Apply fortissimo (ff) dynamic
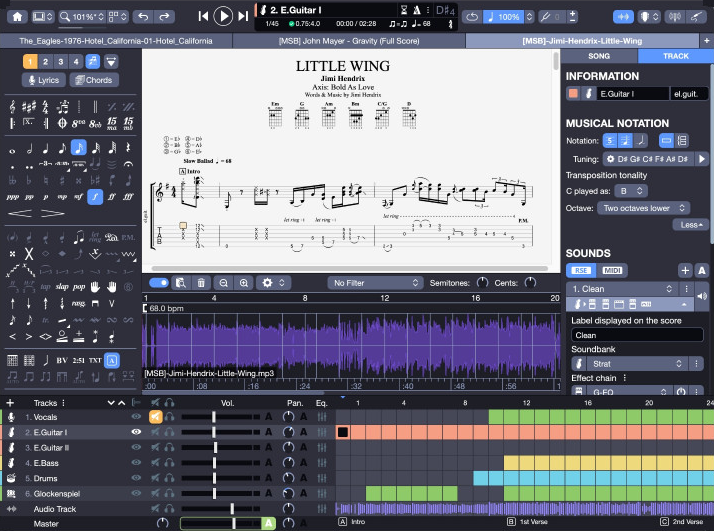This screenshot has height=531, width=714. point(112,197)
